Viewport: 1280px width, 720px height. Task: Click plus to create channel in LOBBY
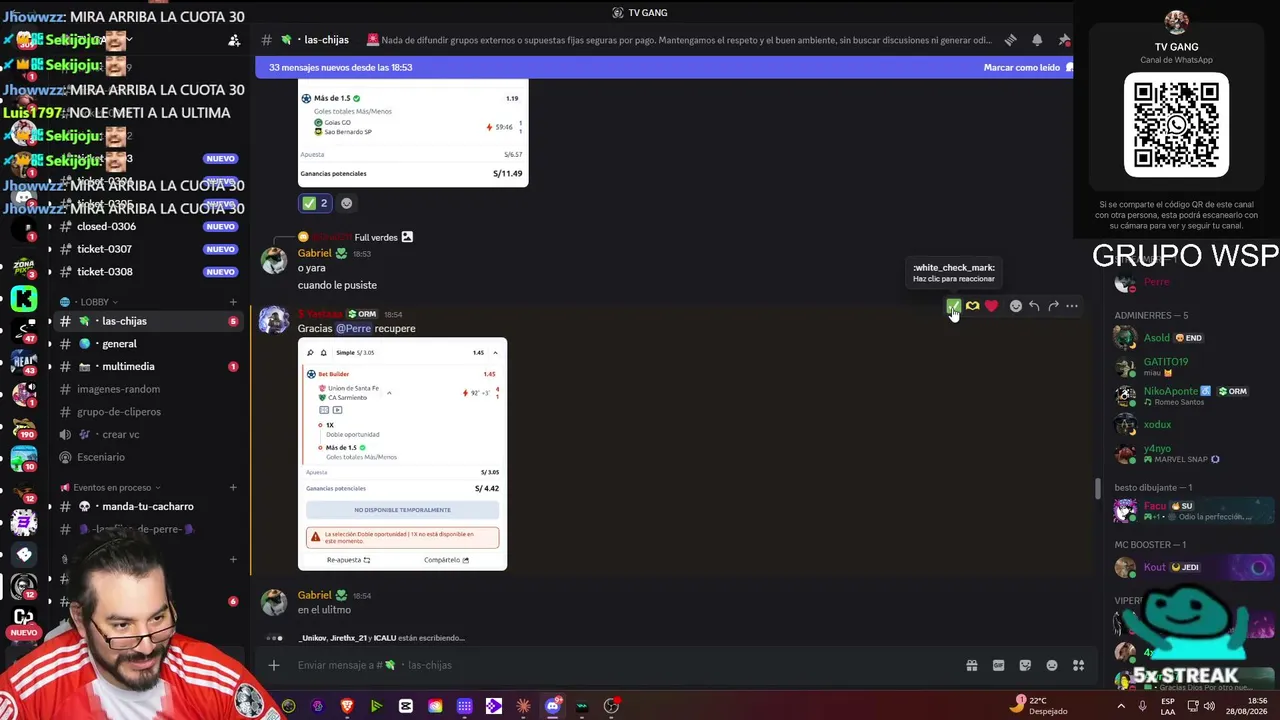click(233, 302)
